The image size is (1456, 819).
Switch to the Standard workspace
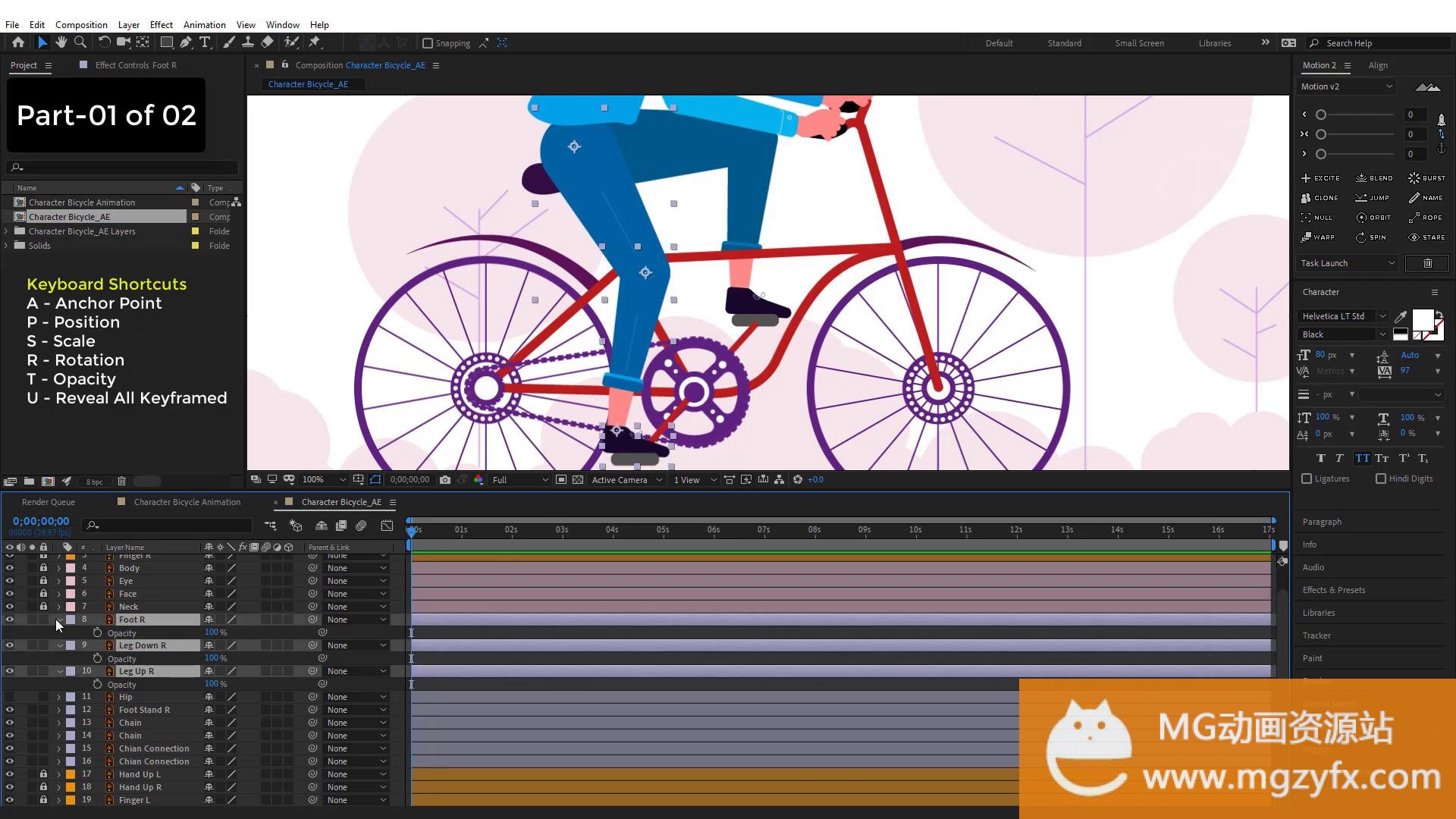click(x=1064, y=43)
